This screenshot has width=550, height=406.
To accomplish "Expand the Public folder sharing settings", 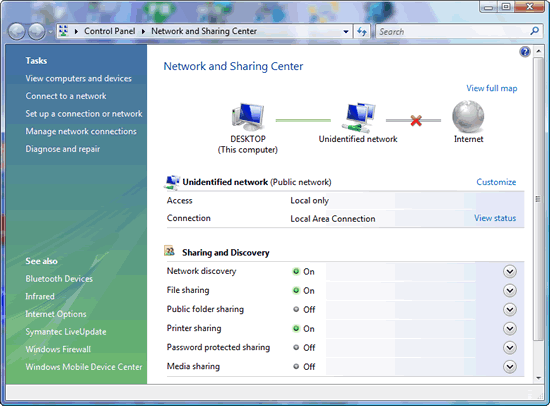I will tap(509, 310).
